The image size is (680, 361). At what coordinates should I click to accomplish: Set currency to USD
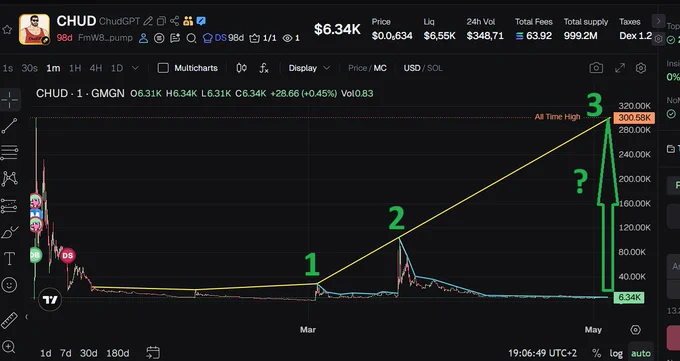click(412, 68)
